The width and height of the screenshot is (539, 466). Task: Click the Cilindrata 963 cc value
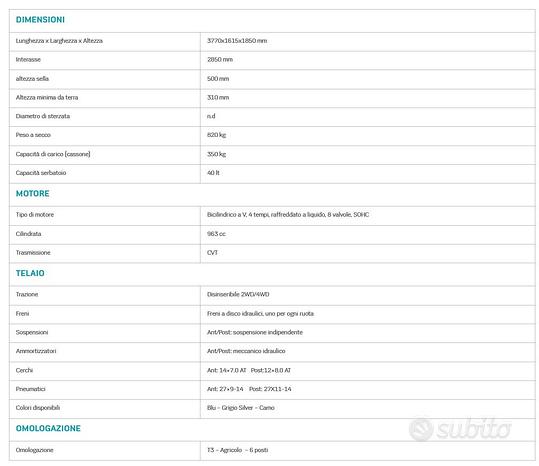[x=216, y=234]
